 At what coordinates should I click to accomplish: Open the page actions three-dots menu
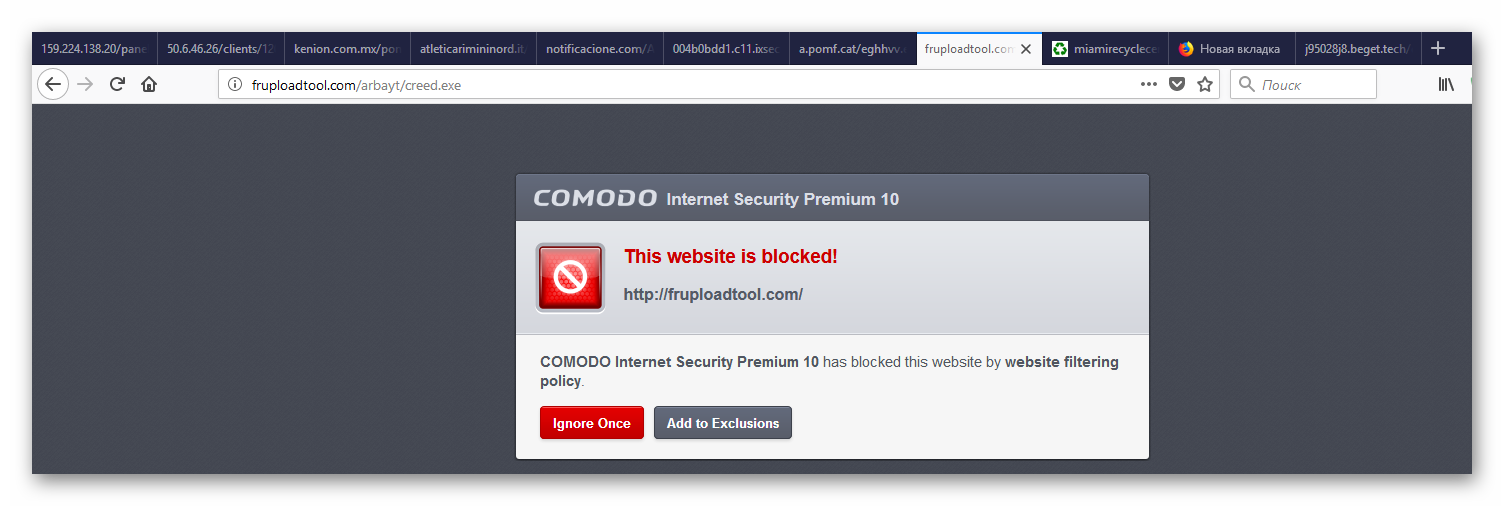pyautogui.click(x=1149, y=85)
